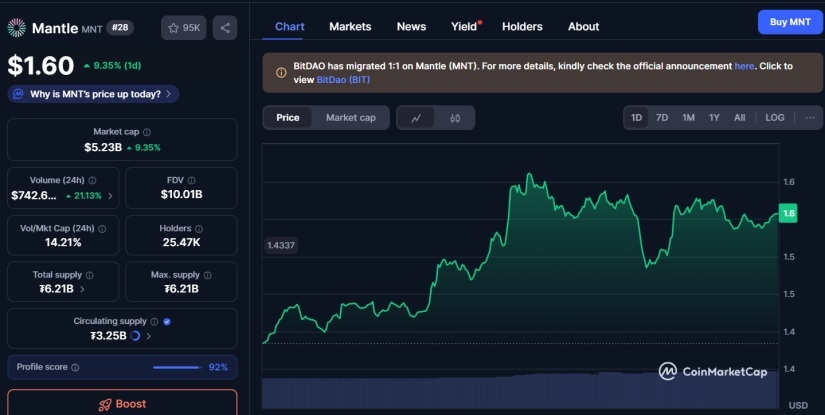Add Mantle to watchlist with star button

184,28
